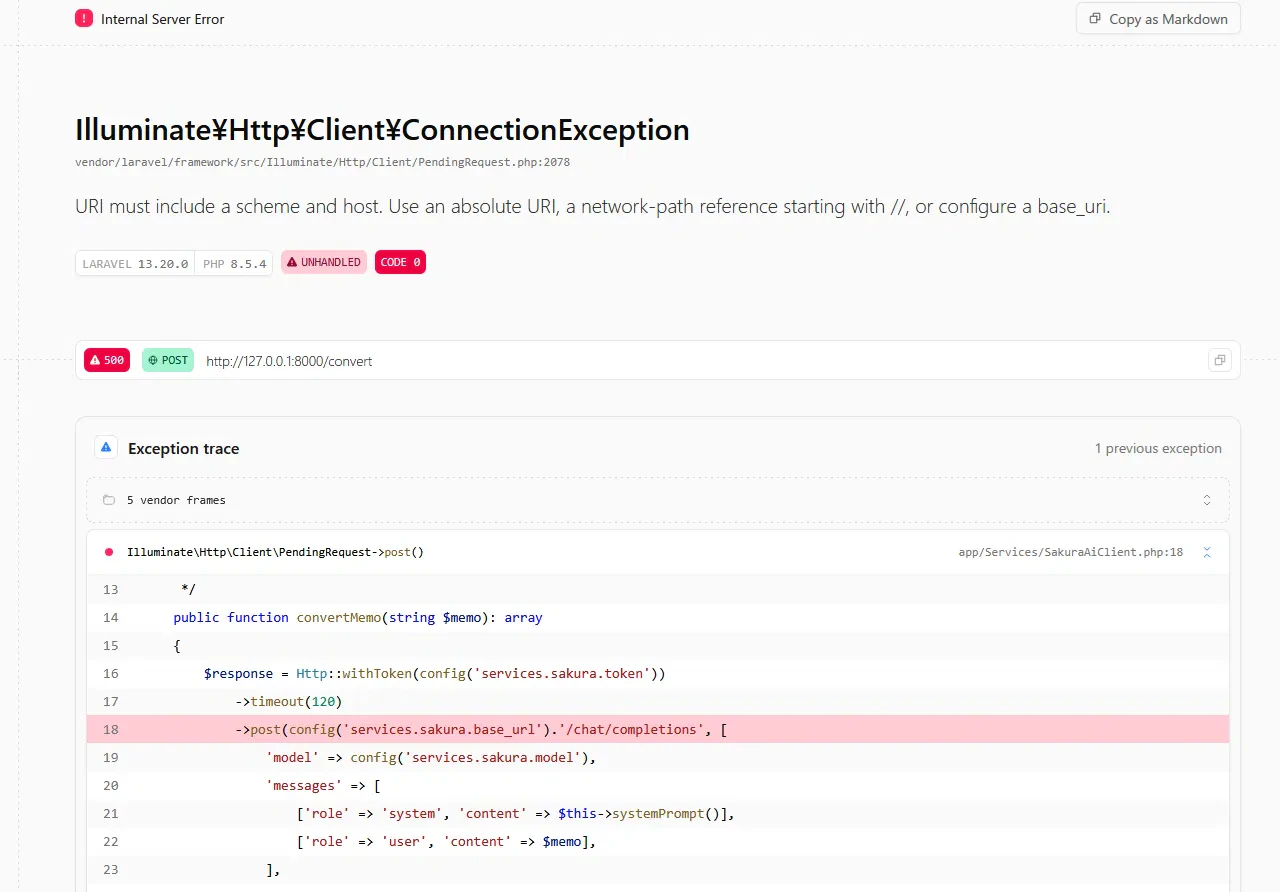1280x892 pixels.
Task: Click the app/Services/SakuraAiClient.php:18 file path
Action: (1070, 552)
